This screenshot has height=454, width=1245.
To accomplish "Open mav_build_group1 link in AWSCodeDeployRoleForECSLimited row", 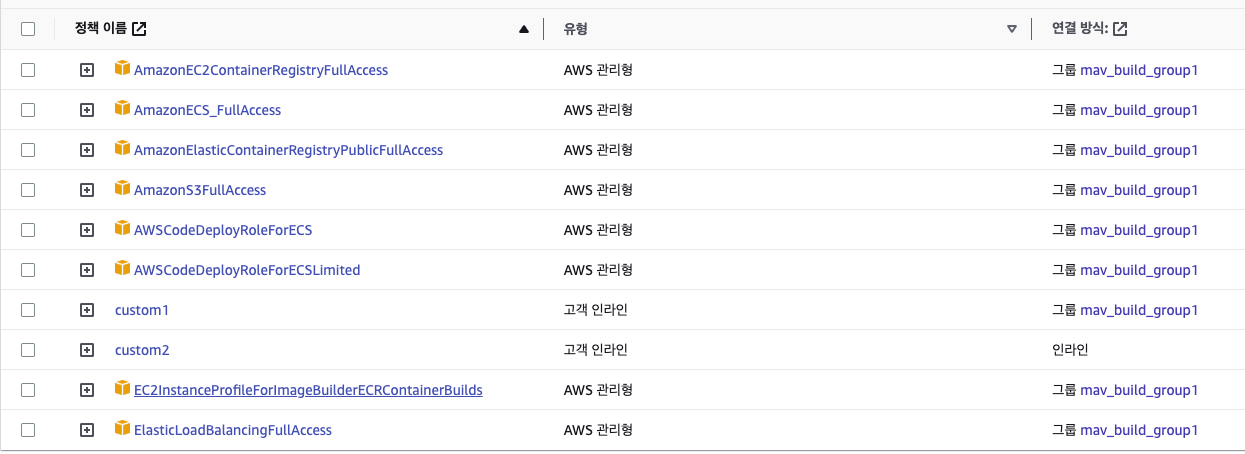I will pyautogui.click(x=1139, y=270).
